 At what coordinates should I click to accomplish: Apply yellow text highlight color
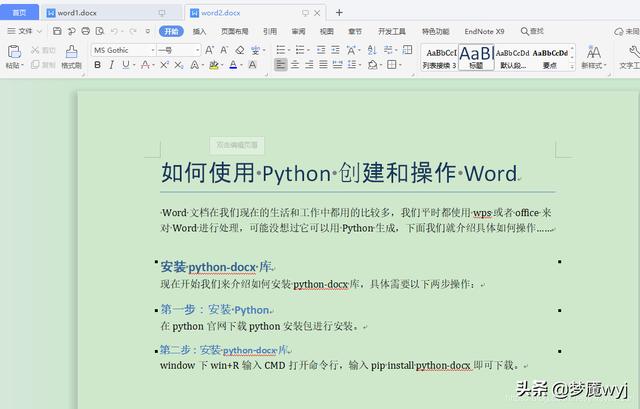click(214, 64)
